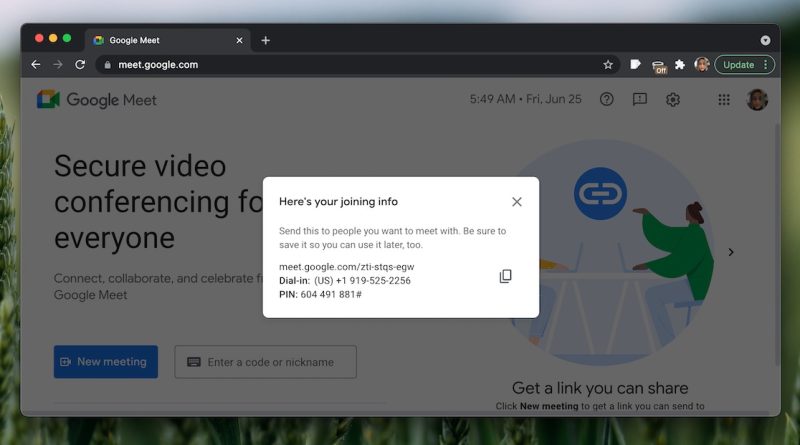Copy the joining info to clipboard

[505, 276]
